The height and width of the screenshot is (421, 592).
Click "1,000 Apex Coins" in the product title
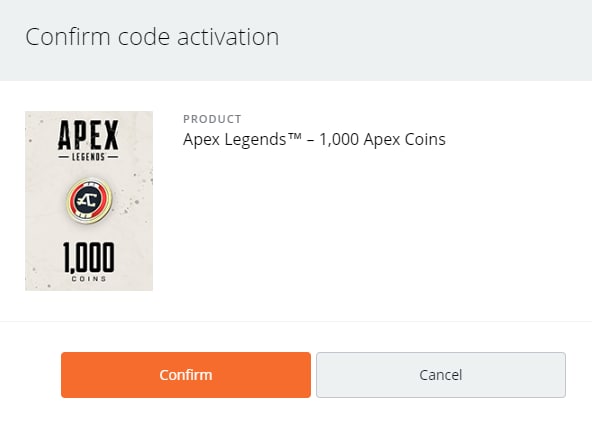pyautogui.click(x=382, y=139)
